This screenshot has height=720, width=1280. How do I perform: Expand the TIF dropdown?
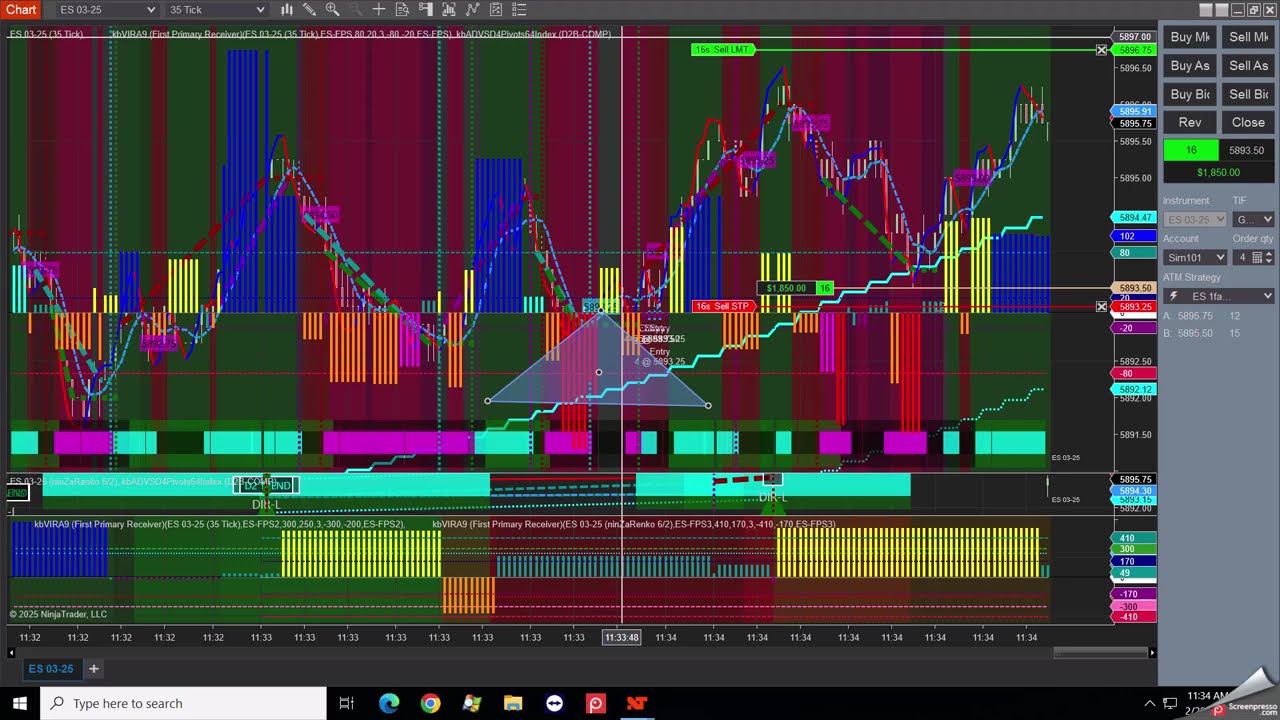click(1254, 219)
